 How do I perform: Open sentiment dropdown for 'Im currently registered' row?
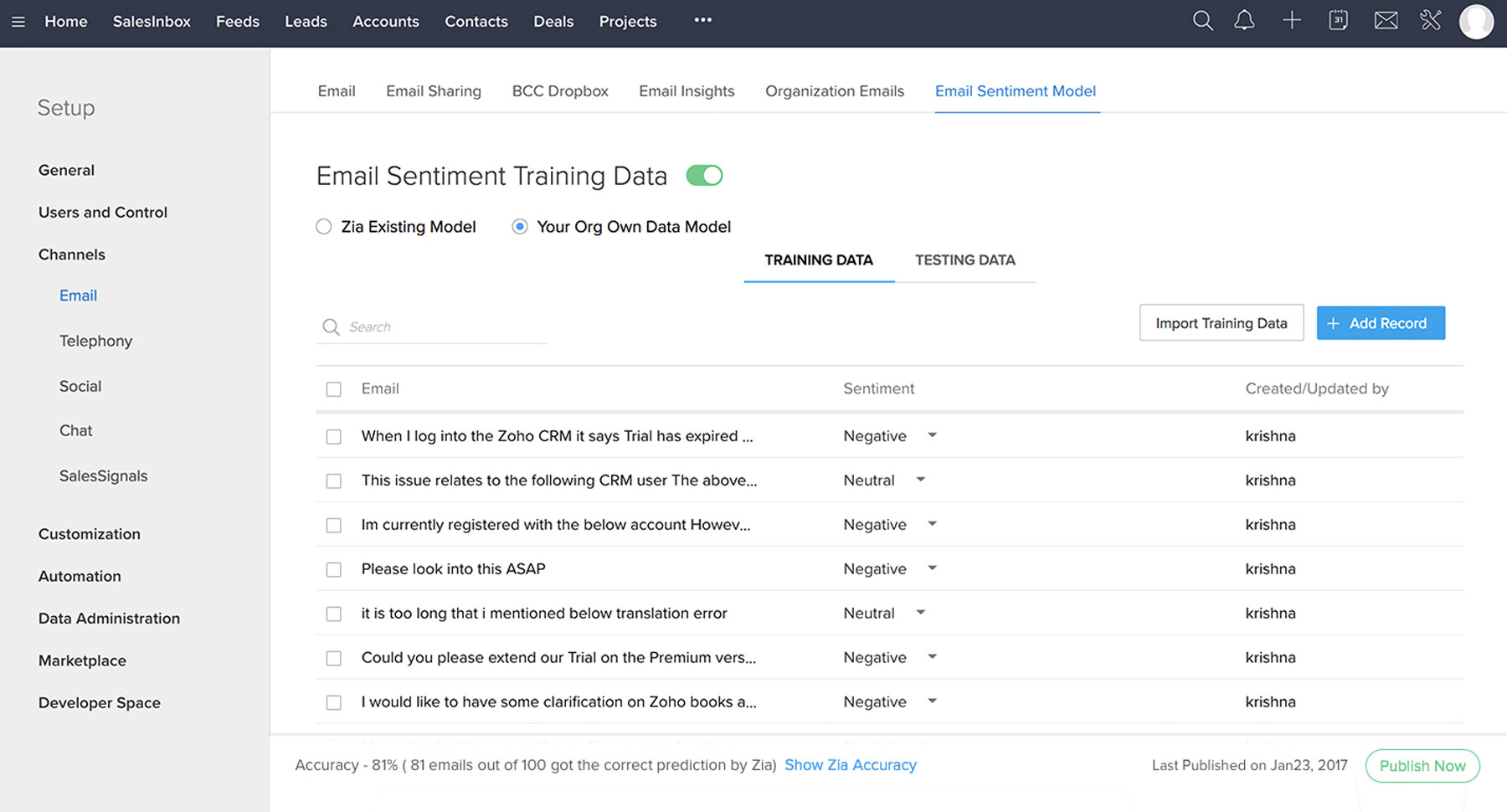(x=932, y=524)
